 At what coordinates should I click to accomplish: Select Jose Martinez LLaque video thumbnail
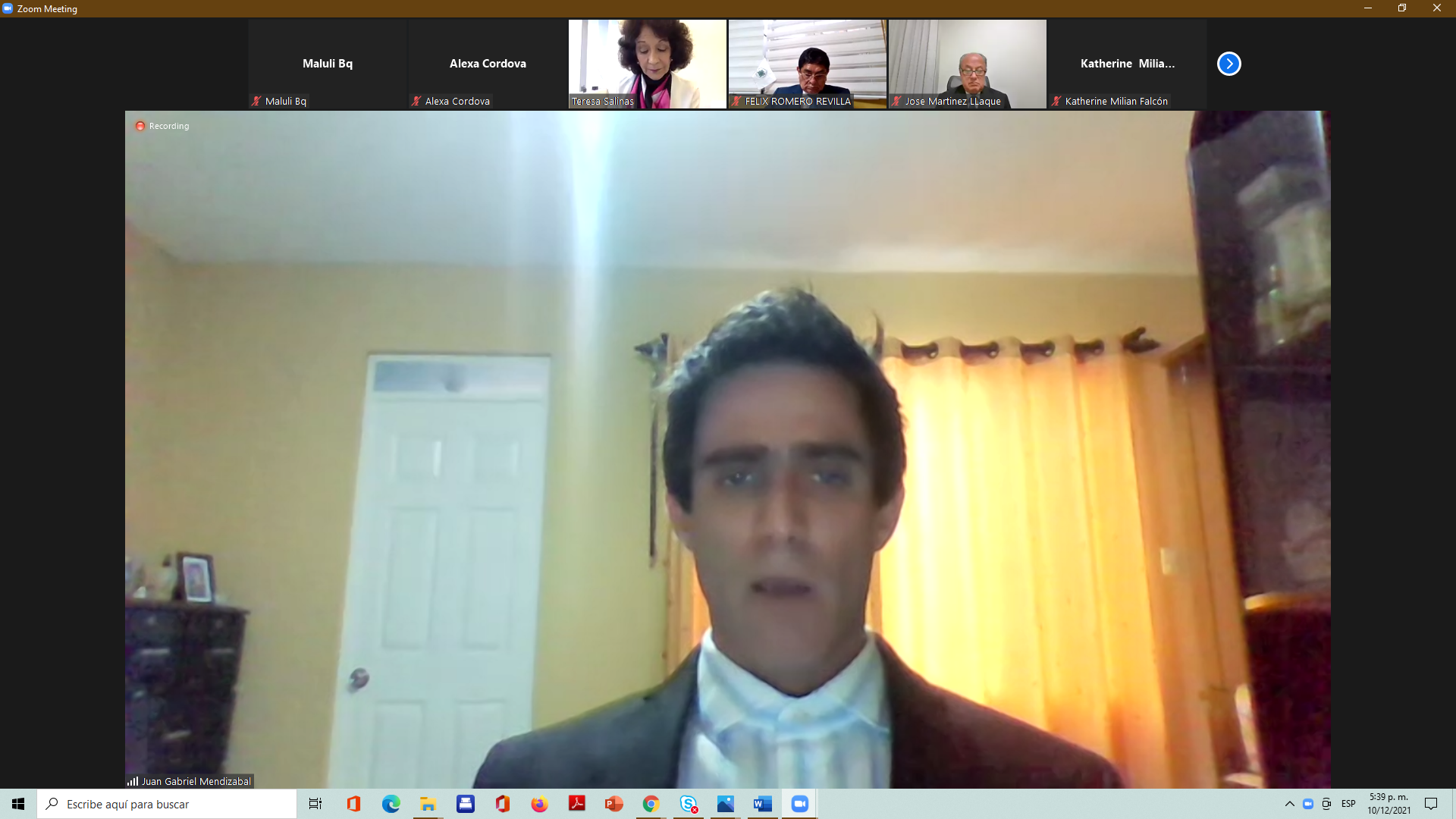[968, 64]
